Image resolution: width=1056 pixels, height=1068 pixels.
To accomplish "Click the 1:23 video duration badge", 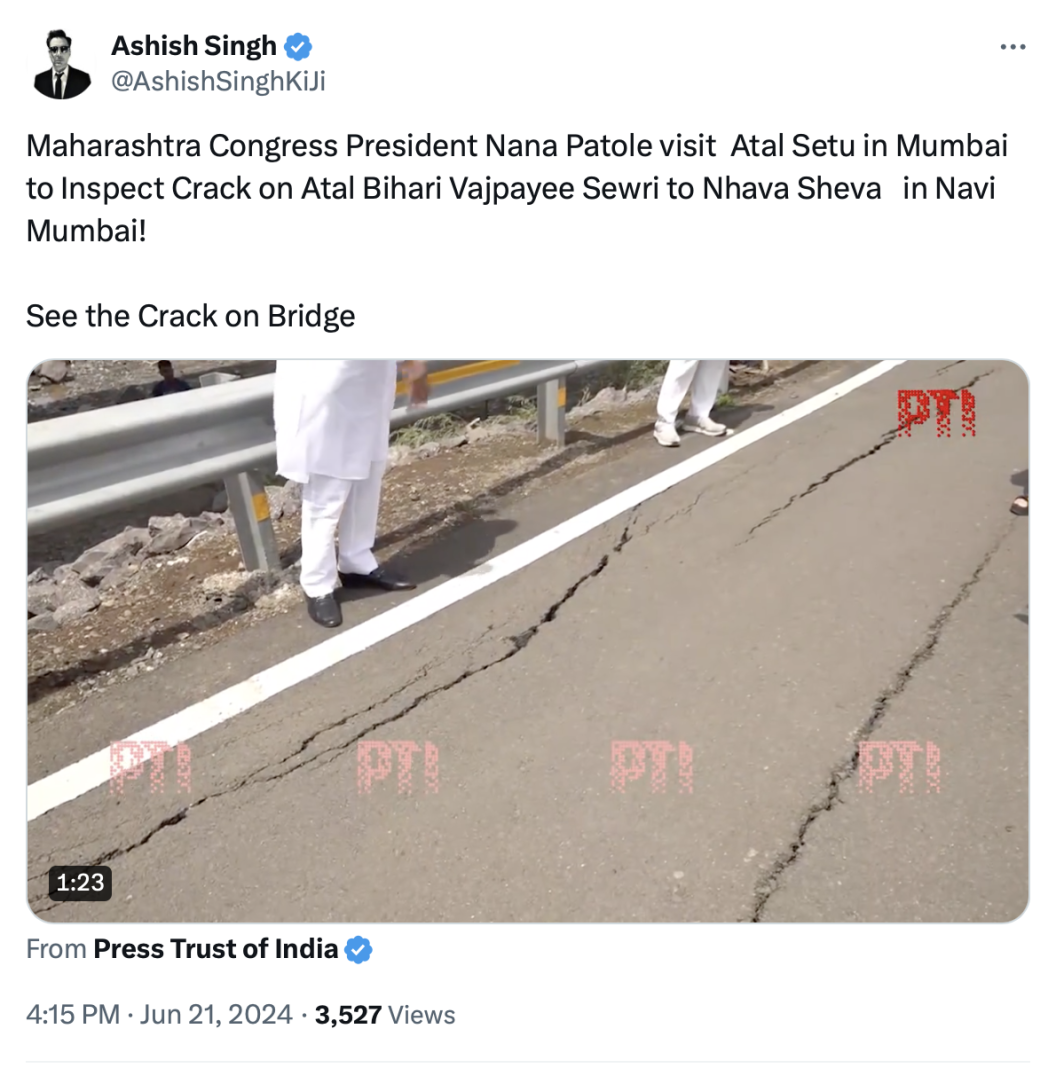I will 80,882.
